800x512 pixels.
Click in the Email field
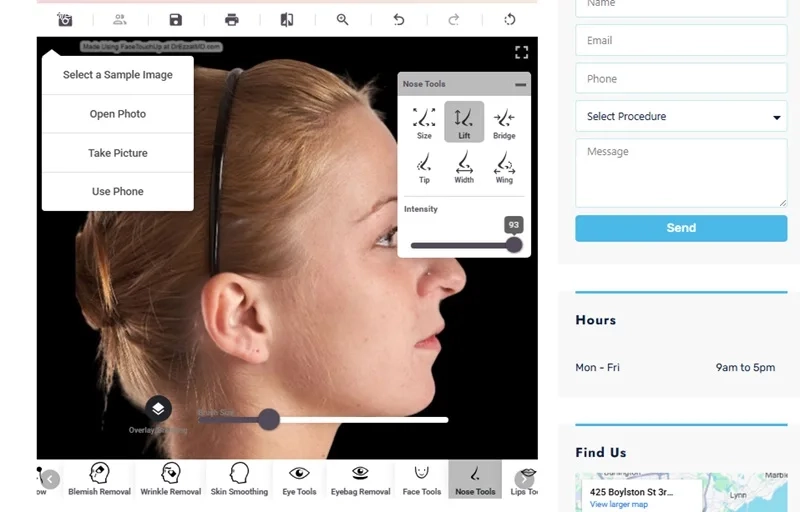681,40
